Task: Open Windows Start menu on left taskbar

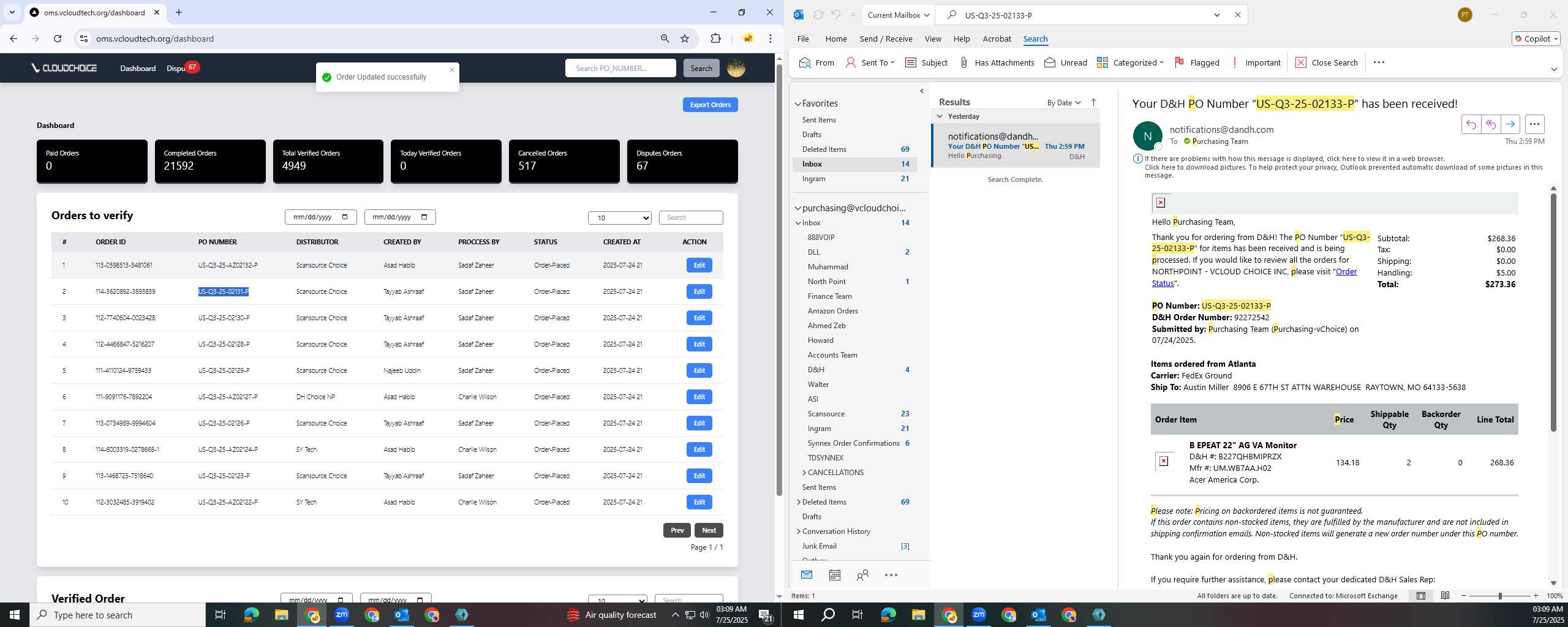Action: (15, 615)
